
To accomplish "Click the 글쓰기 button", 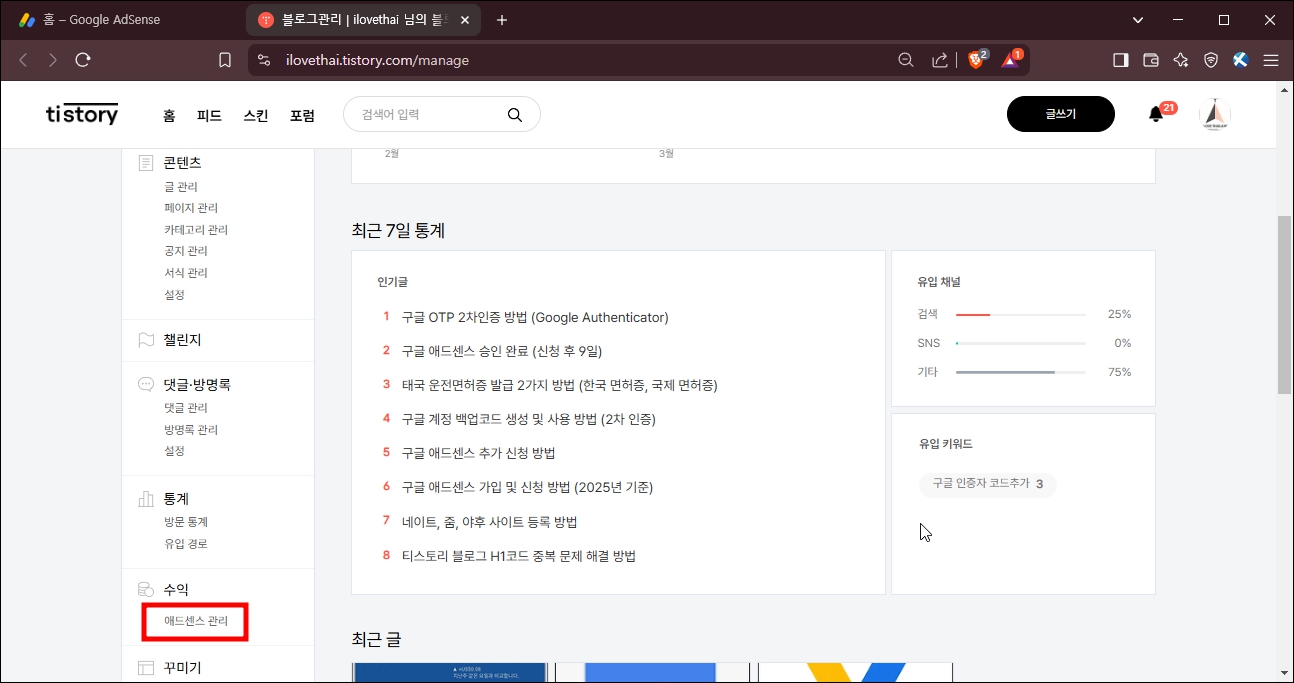I will coord(1060,114).
